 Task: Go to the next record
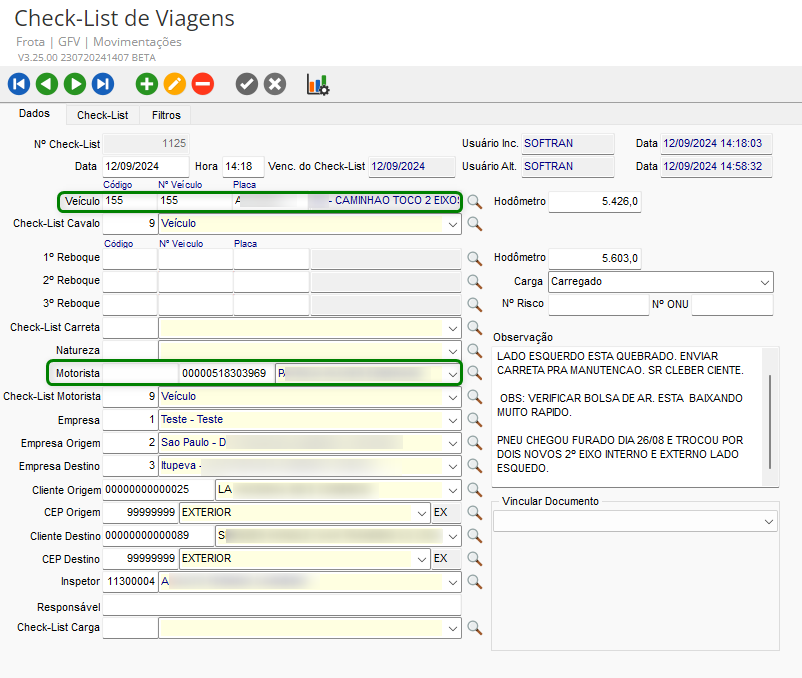point(75,85)
